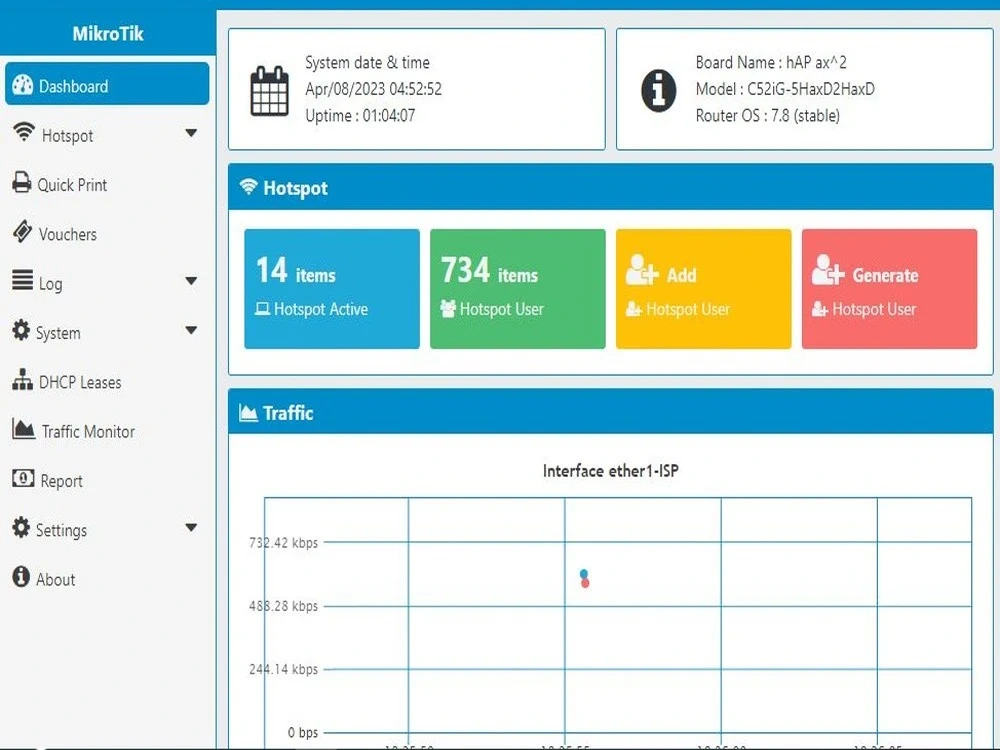Click the small user icon on red tile
The width and height of the screenshot is (1000, 750).
click(820, 309)
